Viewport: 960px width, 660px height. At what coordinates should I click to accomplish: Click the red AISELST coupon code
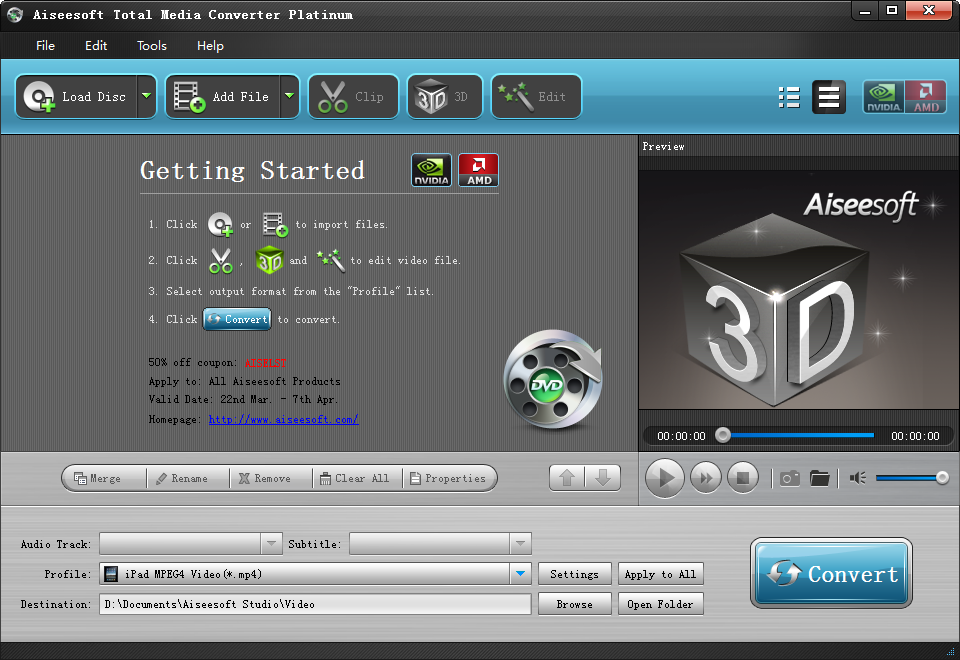[265, 362]
